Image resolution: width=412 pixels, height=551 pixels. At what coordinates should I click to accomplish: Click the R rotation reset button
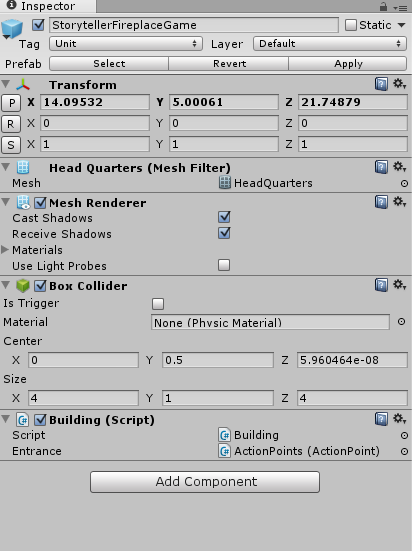click(x=11, y=124)
